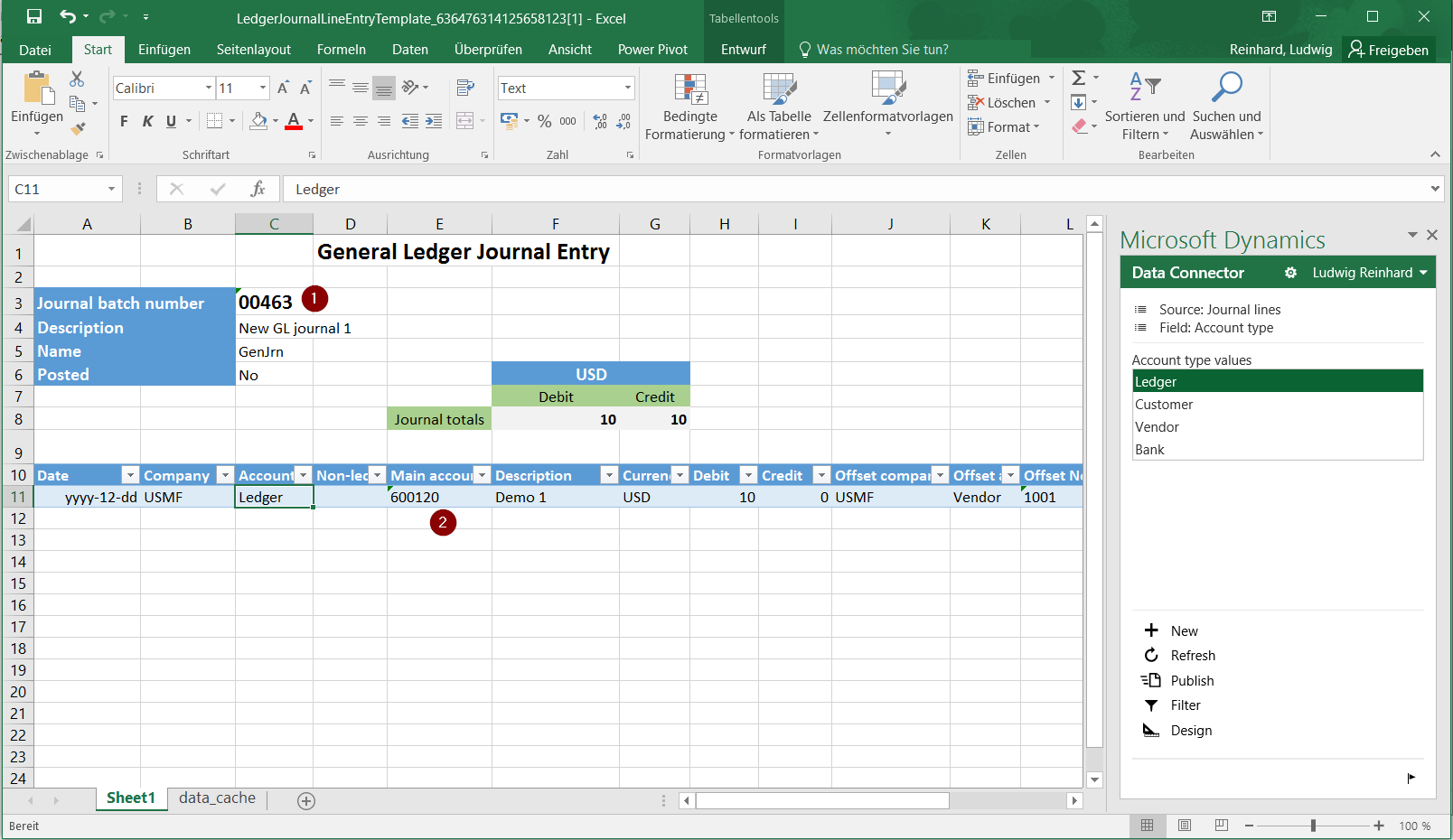Image resolution: width=1453 pixels, height=840 pixels.
Task: Click the Save icon in title bar
Action: [x=34, y=17]
